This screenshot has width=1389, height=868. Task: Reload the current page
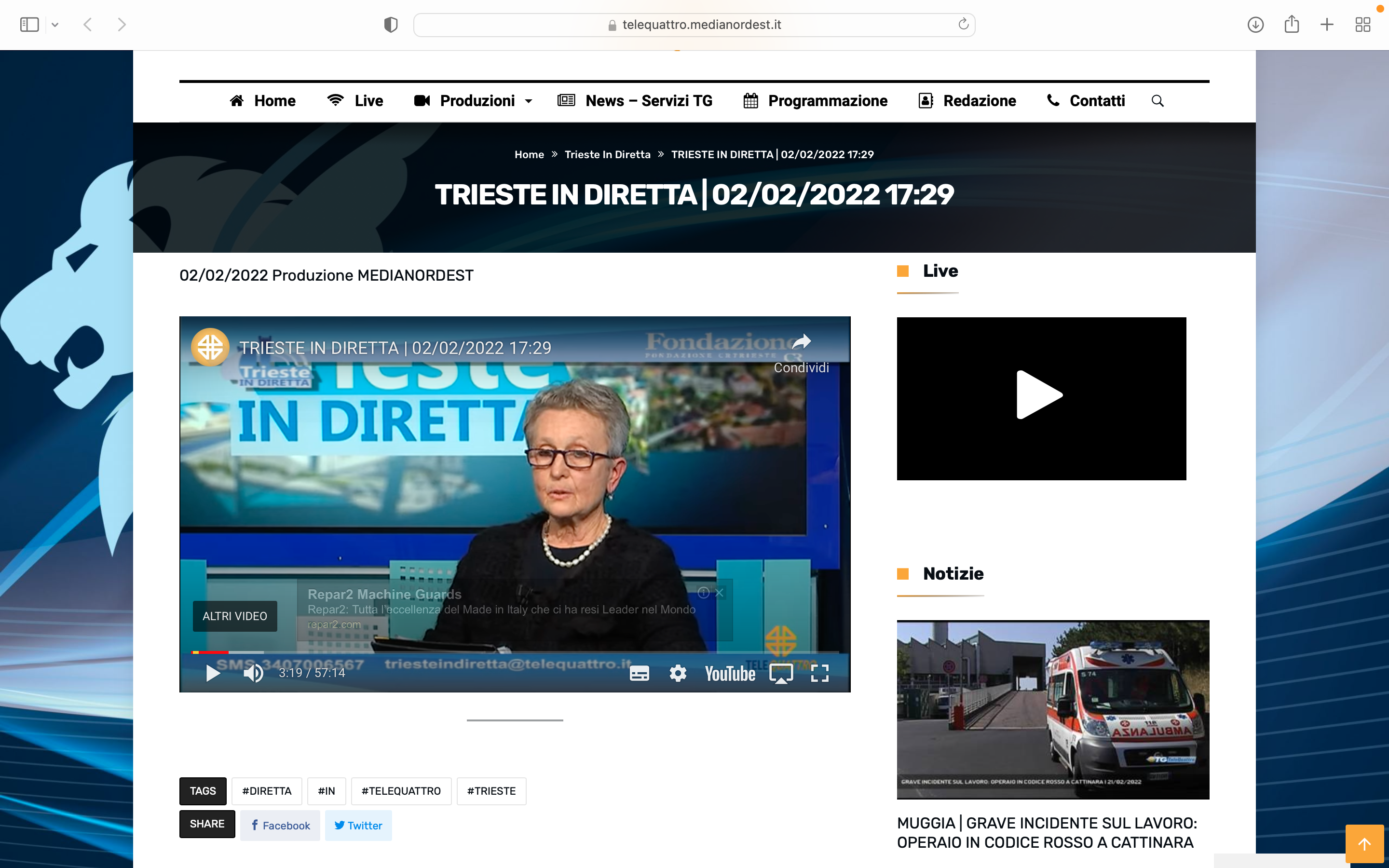coord(963,24)
